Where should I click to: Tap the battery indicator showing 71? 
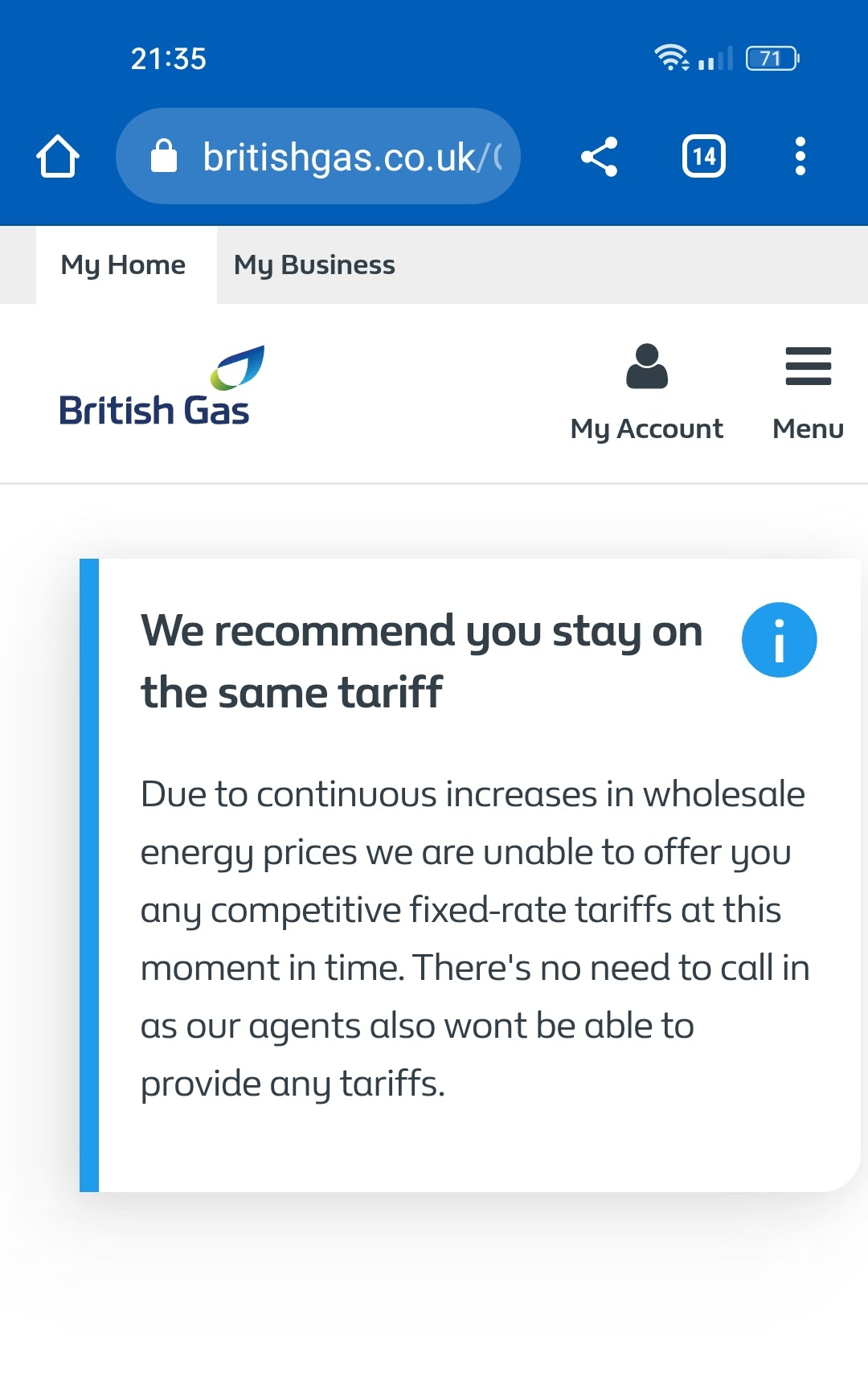[772, 59]
